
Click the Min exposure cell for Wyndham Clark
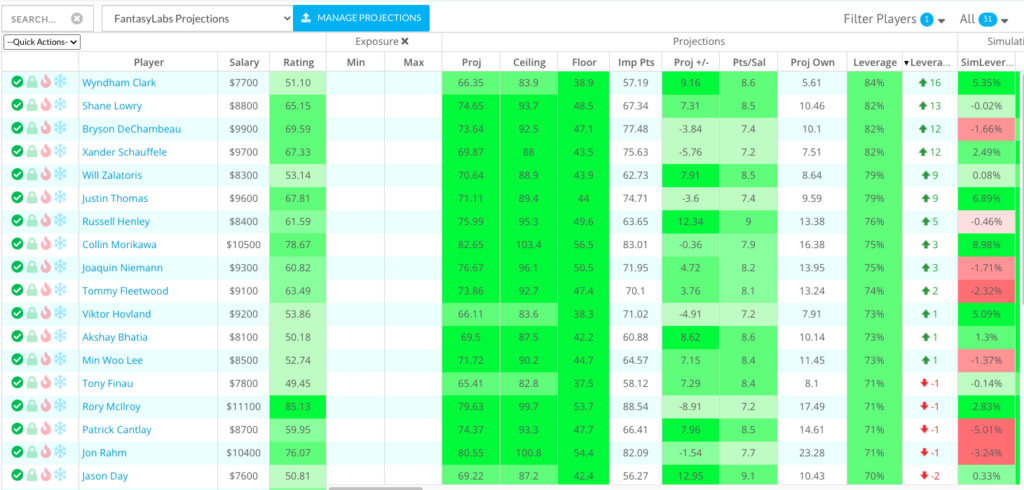355,83
